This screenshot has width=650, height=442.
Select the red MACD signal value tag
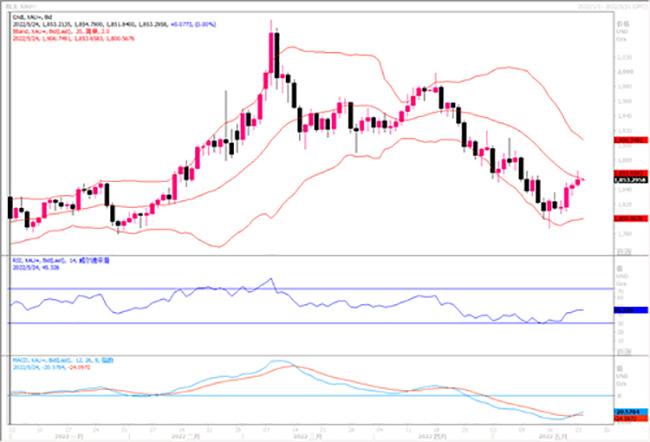point(628,417)
